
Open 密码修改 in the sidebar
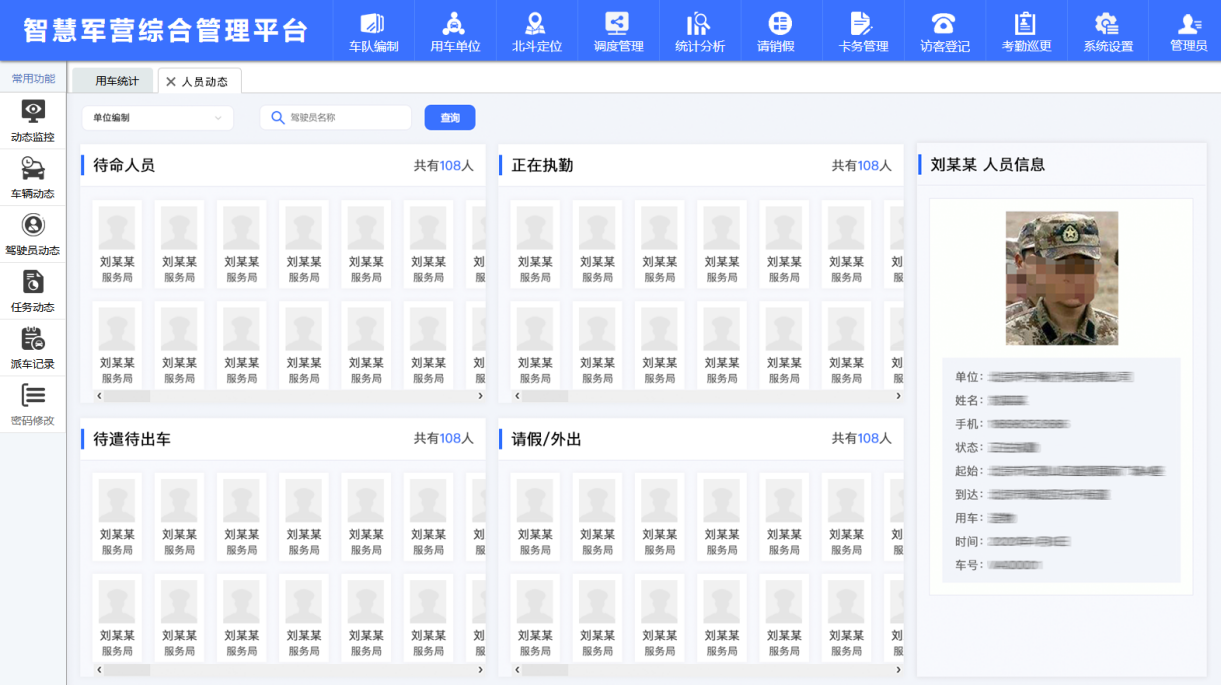pos(33,406)
